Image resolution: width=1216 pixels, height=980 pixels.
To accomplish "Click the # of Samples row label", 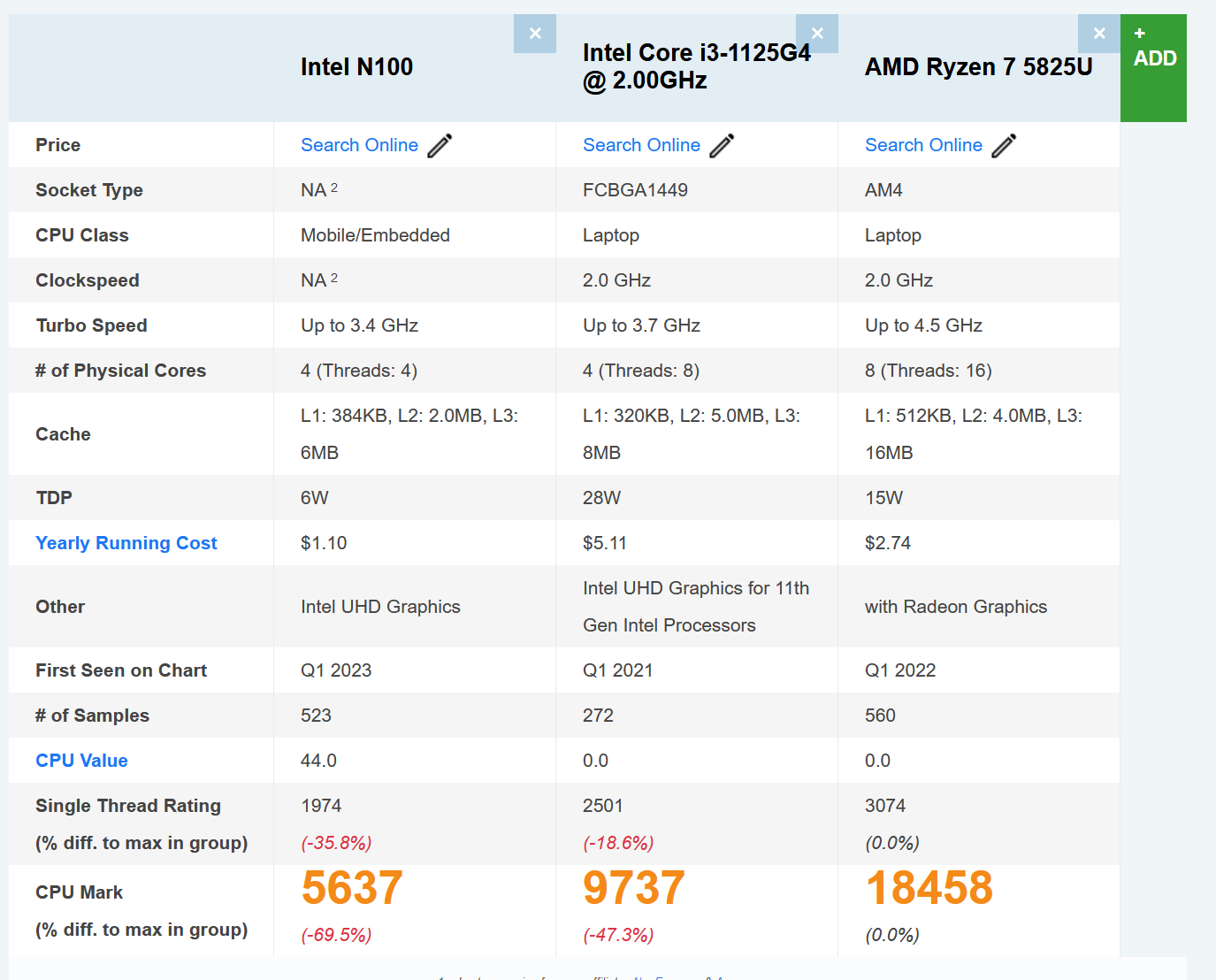I will pyautogui.click(x=92, y=716).
